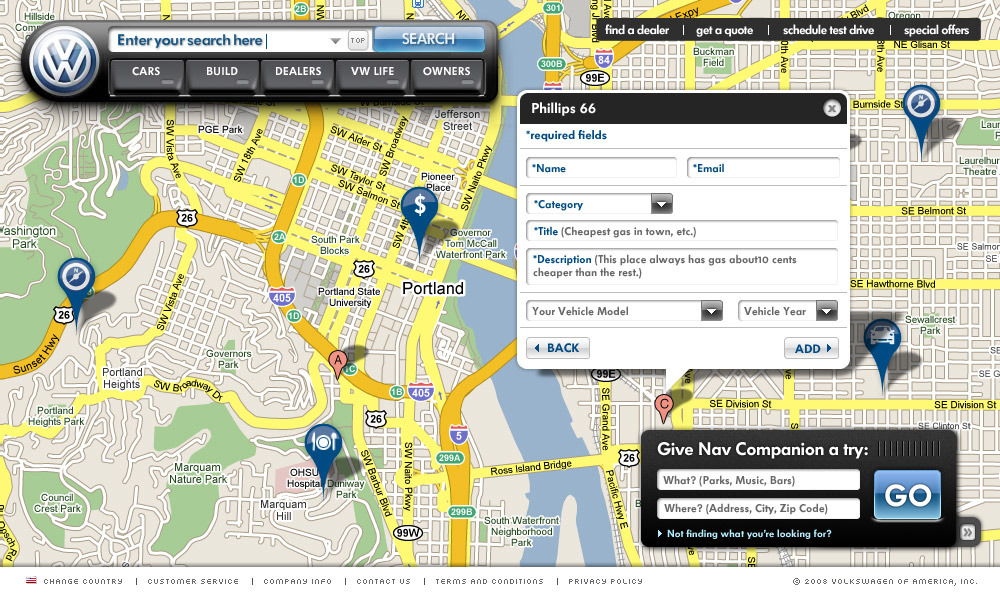Open the get a quote link
This screenshot has width=1000, height=600.
(724, 31)
